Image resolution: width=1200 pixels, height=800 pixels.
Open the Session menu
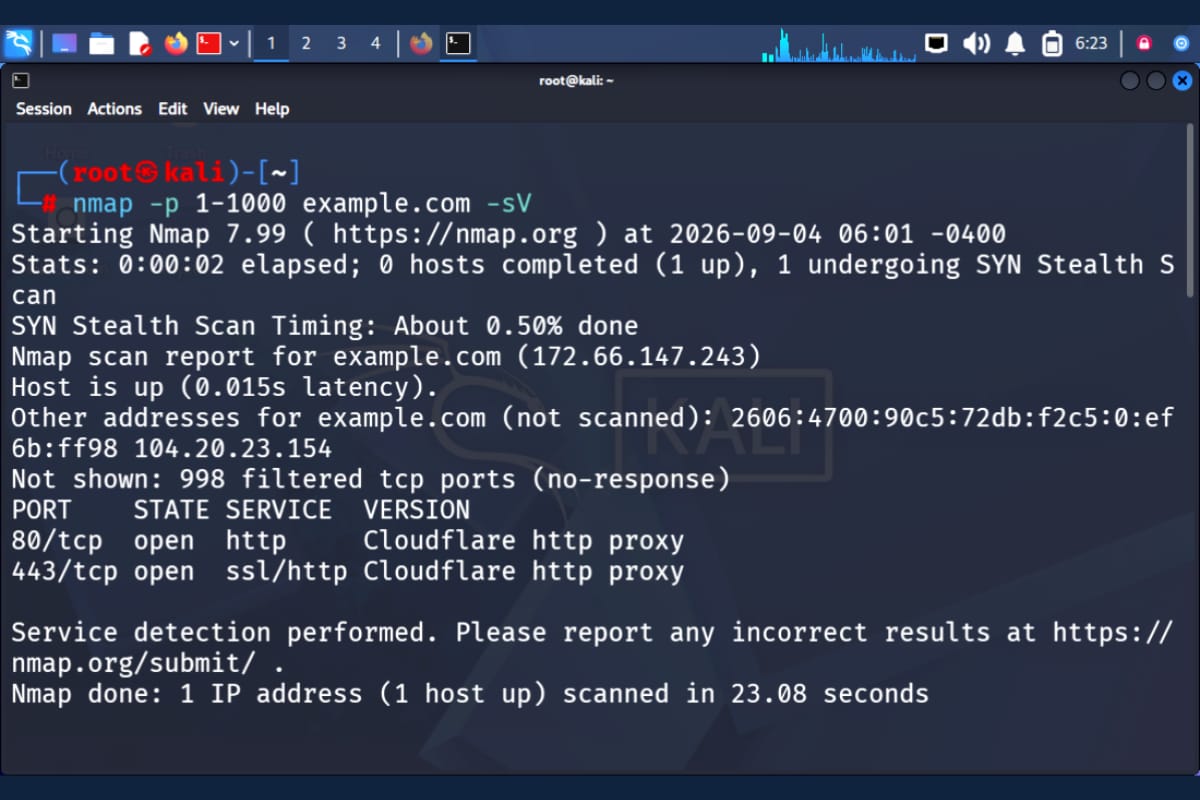coord(43,109)
